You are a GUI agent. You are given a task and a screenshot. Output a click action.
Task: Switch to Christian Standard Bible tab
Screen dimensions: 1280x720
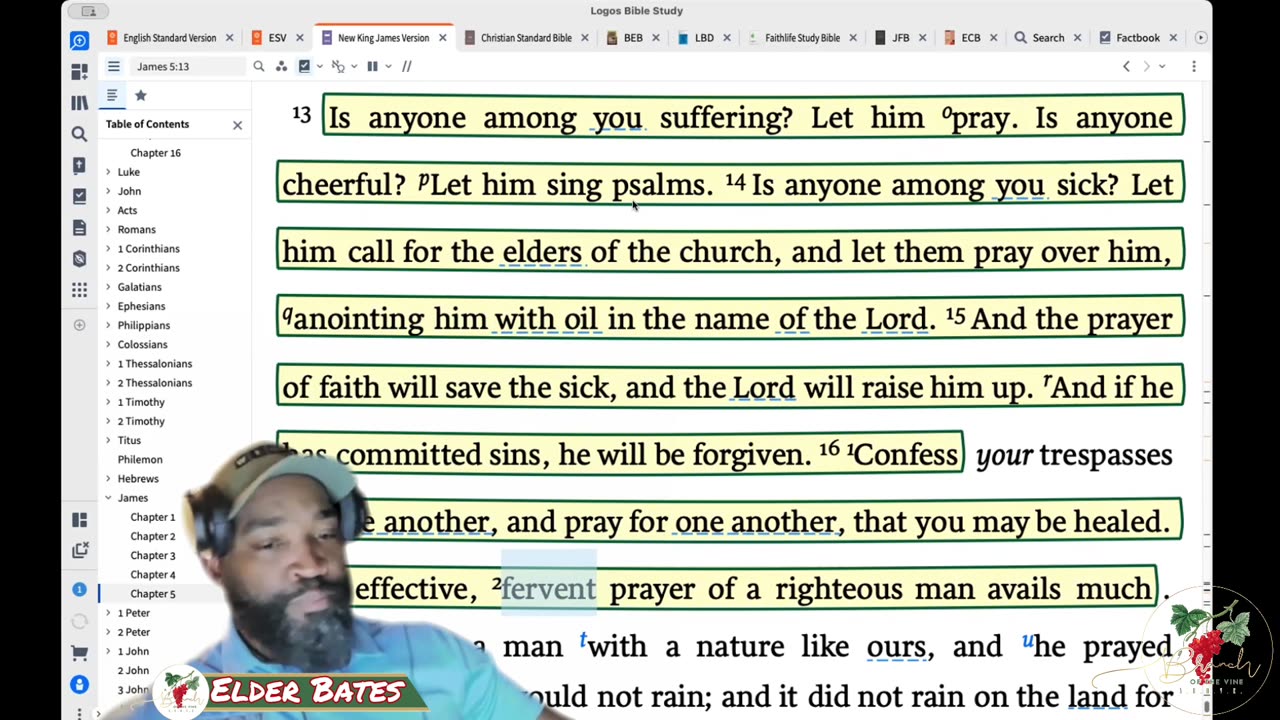[526, 38]
